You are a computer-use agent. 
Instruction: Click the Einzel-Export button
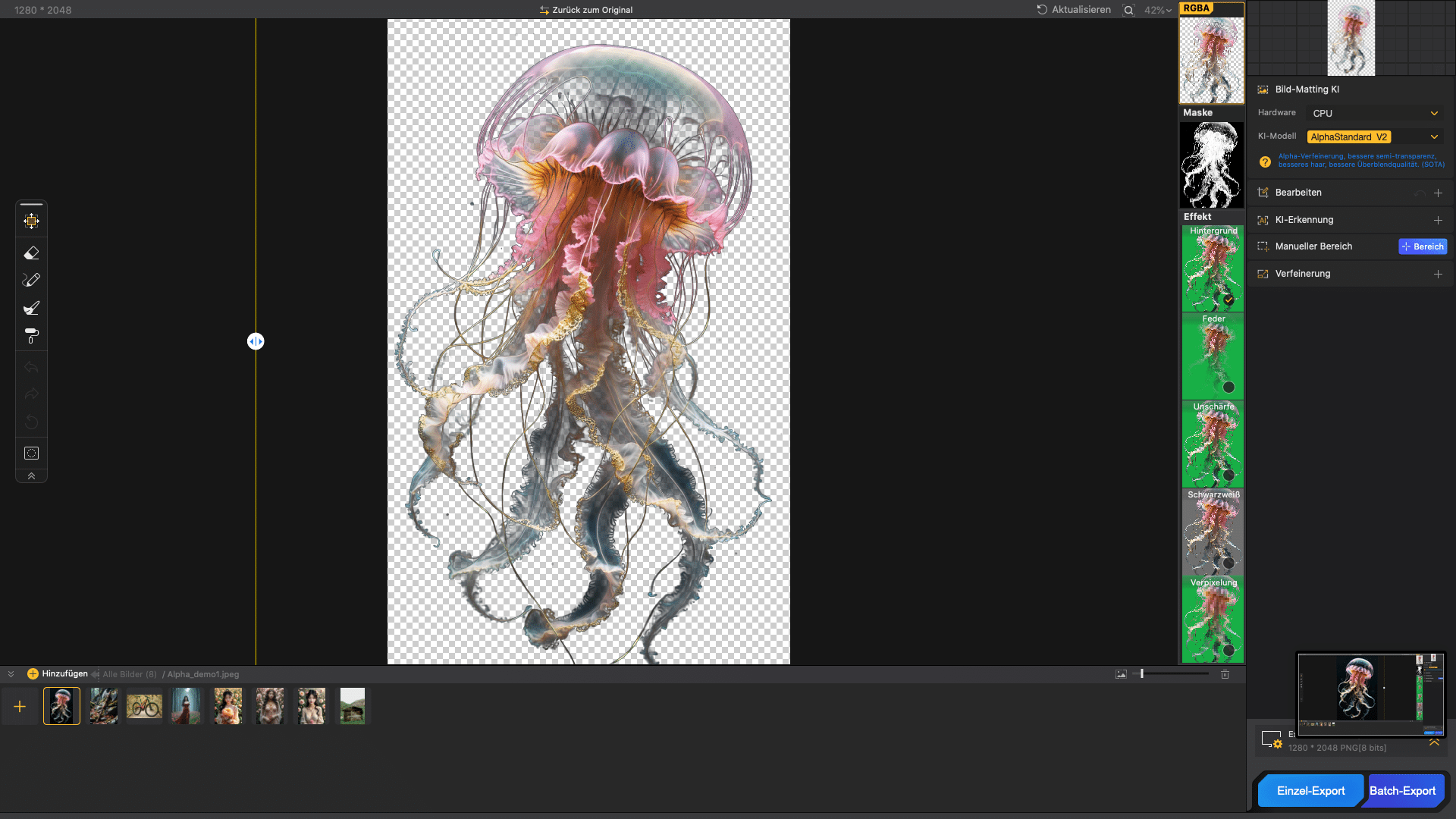1310,791
